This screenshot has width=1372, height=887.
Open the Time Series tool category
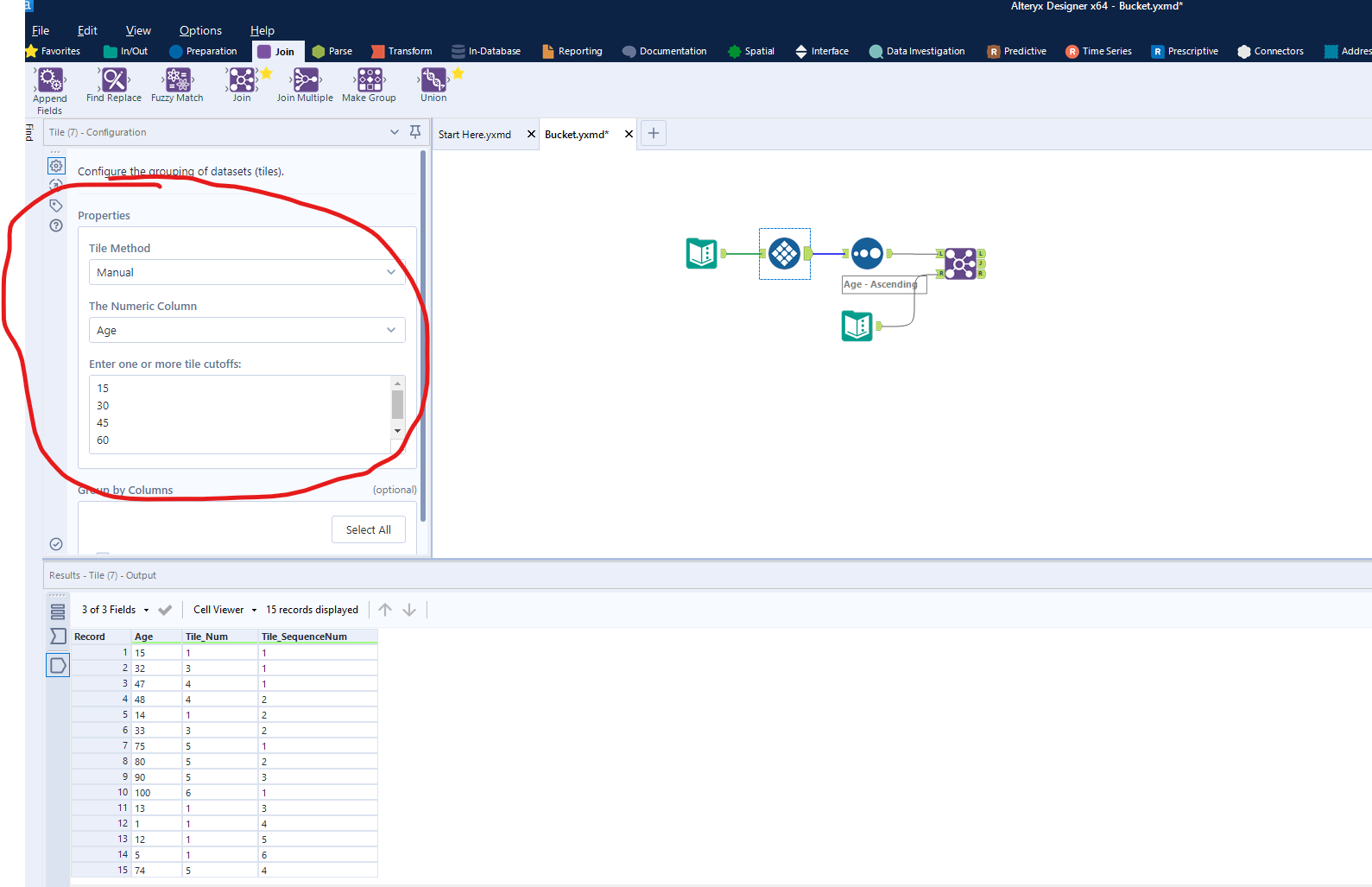(x=1098, y=51)
